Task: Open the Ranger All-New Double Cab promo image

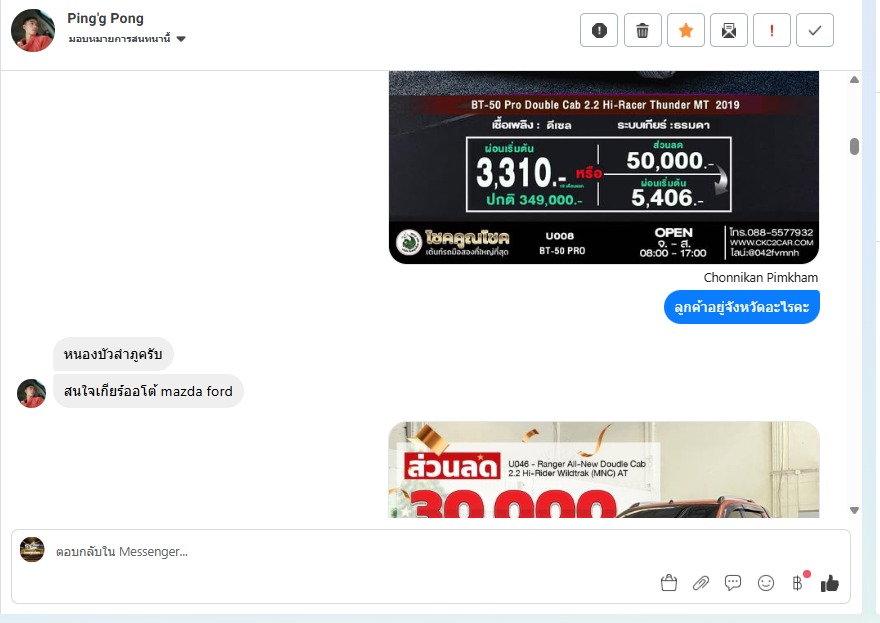Action: 604,470
